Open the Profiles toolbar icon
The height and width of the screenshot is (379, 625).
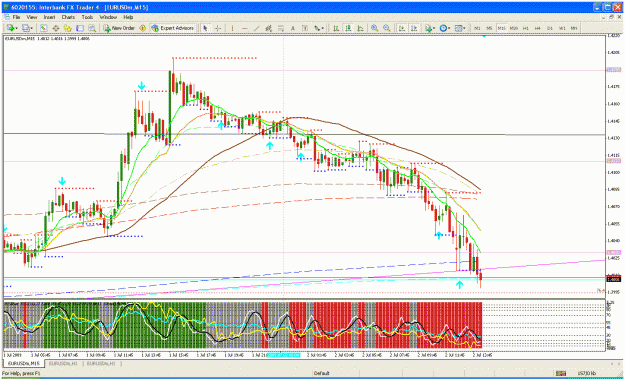tap(26, 28)
